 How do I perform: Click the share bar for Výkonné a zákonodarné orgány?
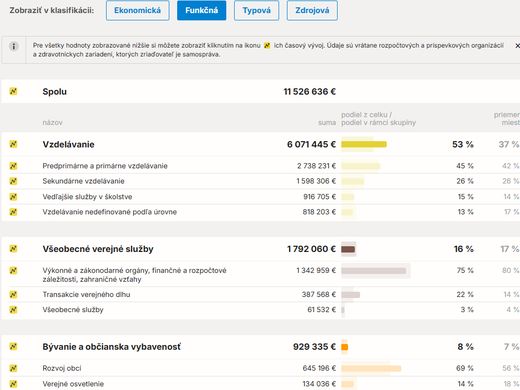coord(374,270)
